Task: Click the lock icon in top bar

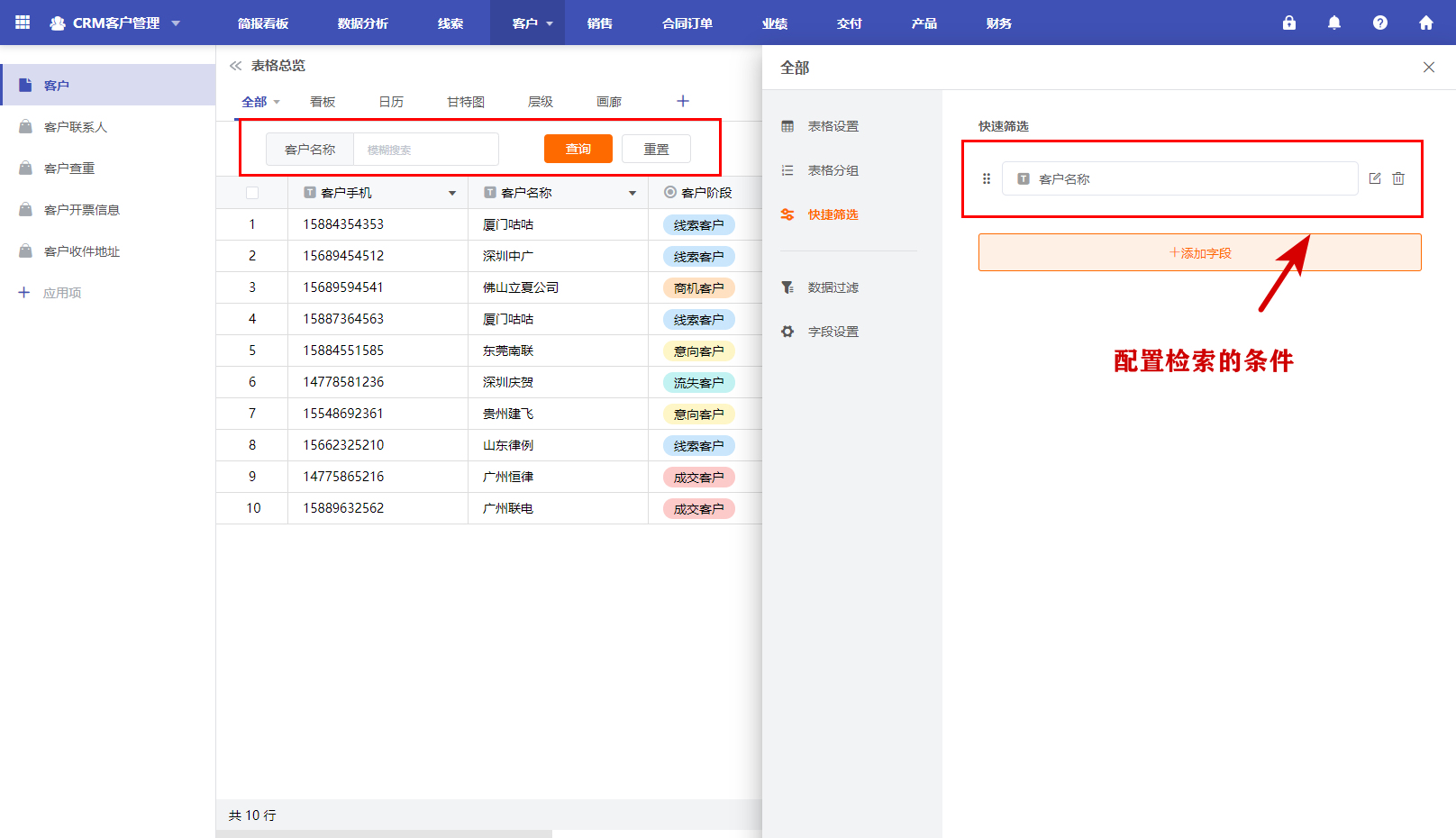Action: point(1289,23)
